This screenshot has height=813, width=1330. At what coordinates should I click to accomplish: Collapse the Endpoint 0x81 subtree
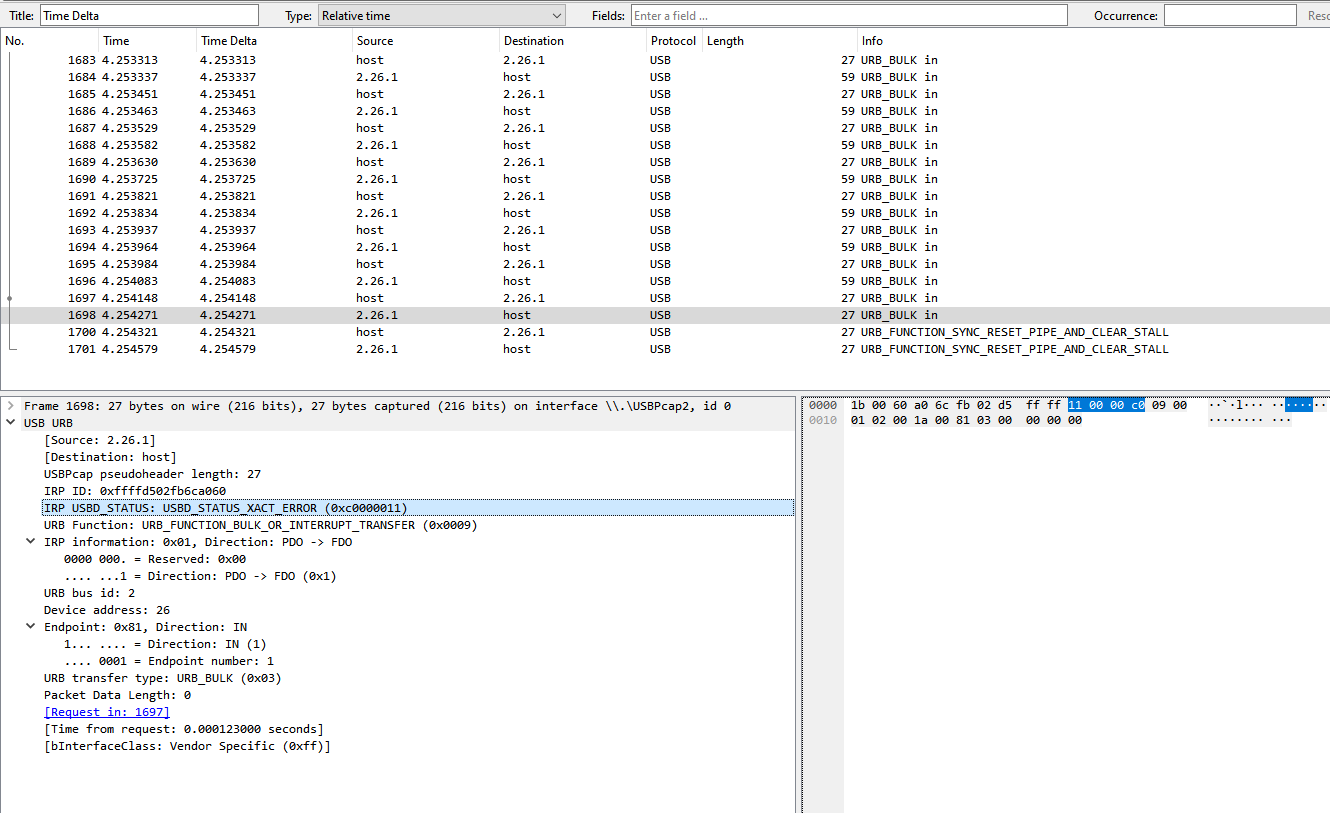(x=30, y=626)
